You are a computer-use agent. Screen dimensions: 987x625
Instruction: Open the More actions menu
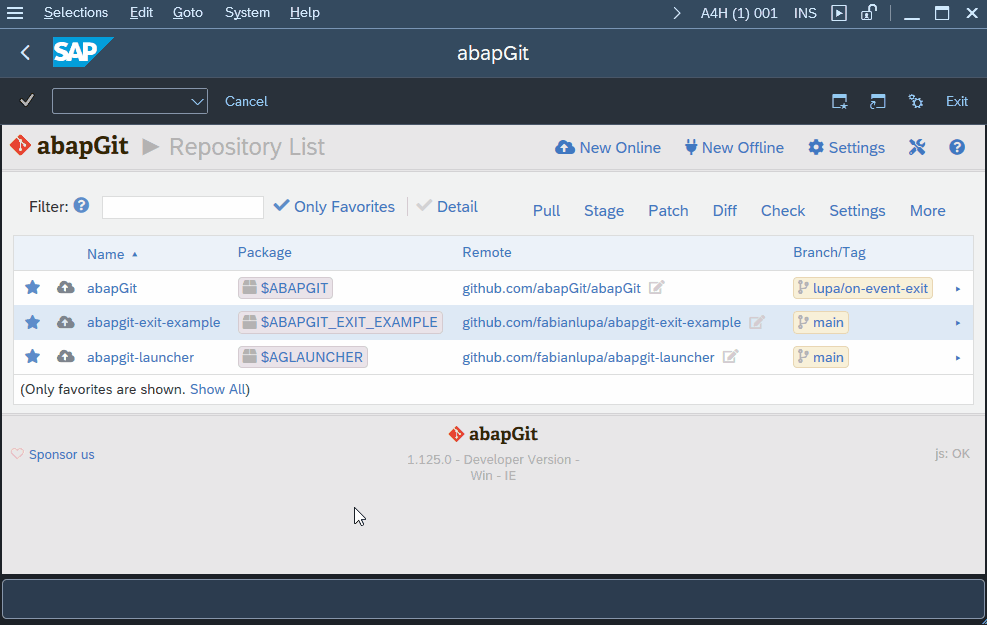927,211
